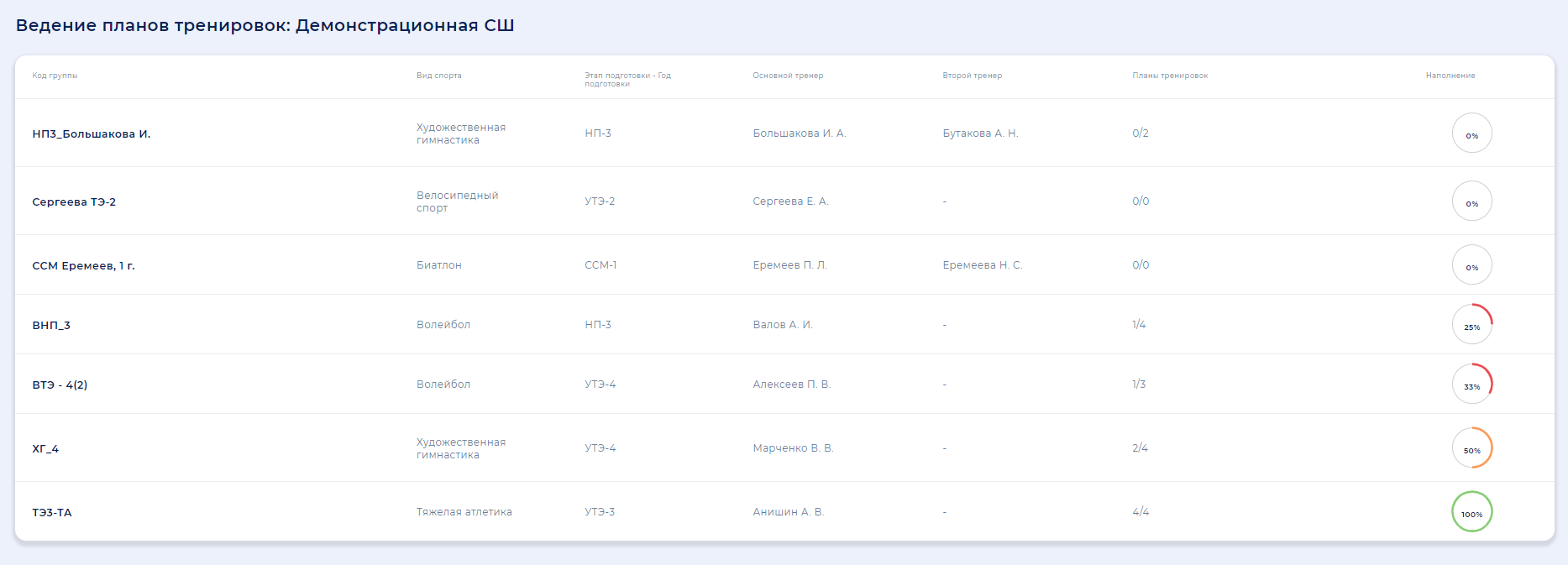
Task: Click the 50% progress circle for ХГ_4
Action: click(1471, 447)
